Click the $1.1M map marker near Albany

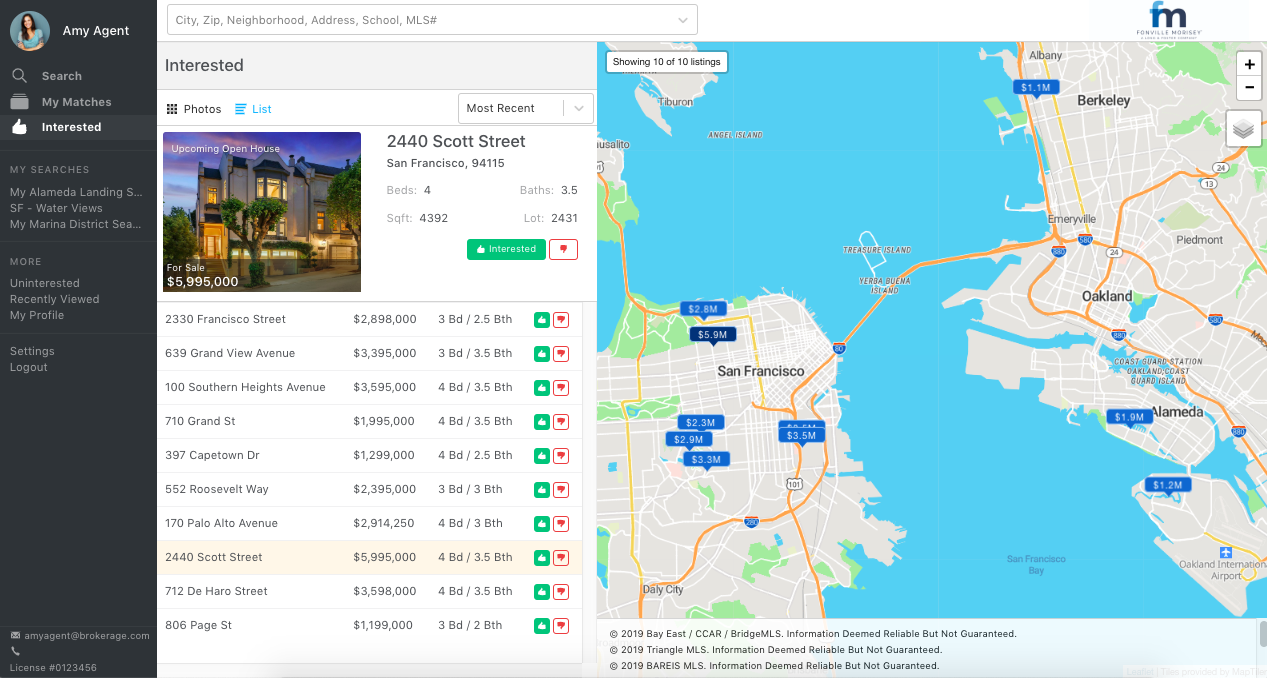(1035, 88)
